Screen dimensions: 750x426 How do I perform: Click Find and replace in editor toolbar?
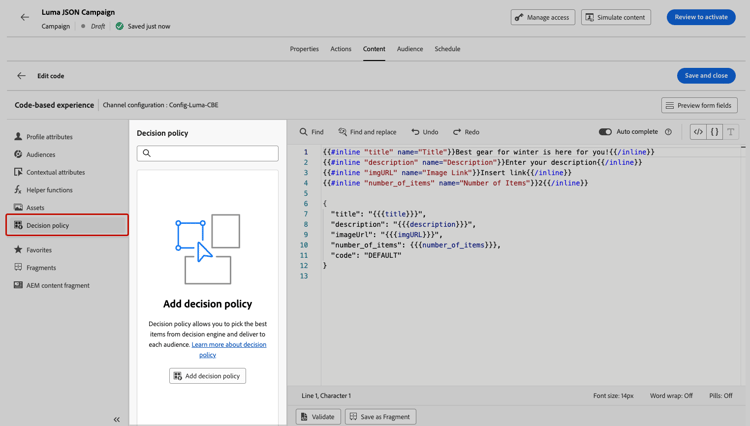point(367,132)
